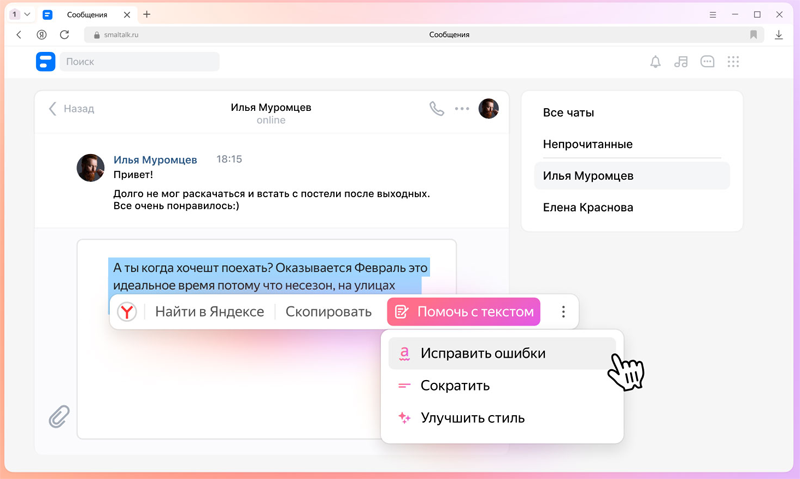Click Помочь с текстом button
This screenshot has height=479, width=800.
point(463,312)
